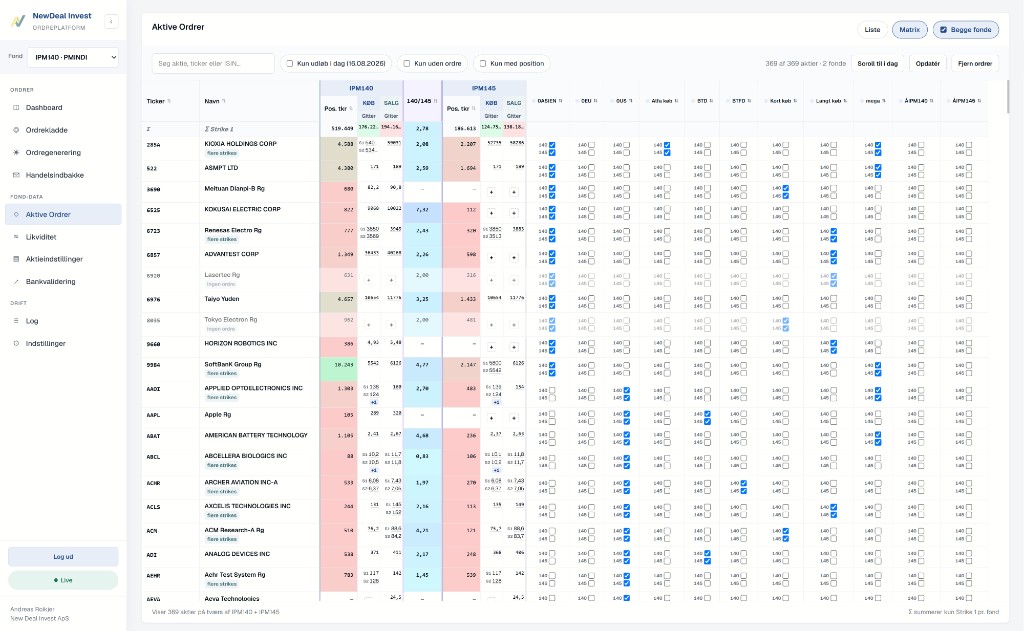Click the sort icon next to 0EU
The image size is (1024, 631).
click(596, 101)
